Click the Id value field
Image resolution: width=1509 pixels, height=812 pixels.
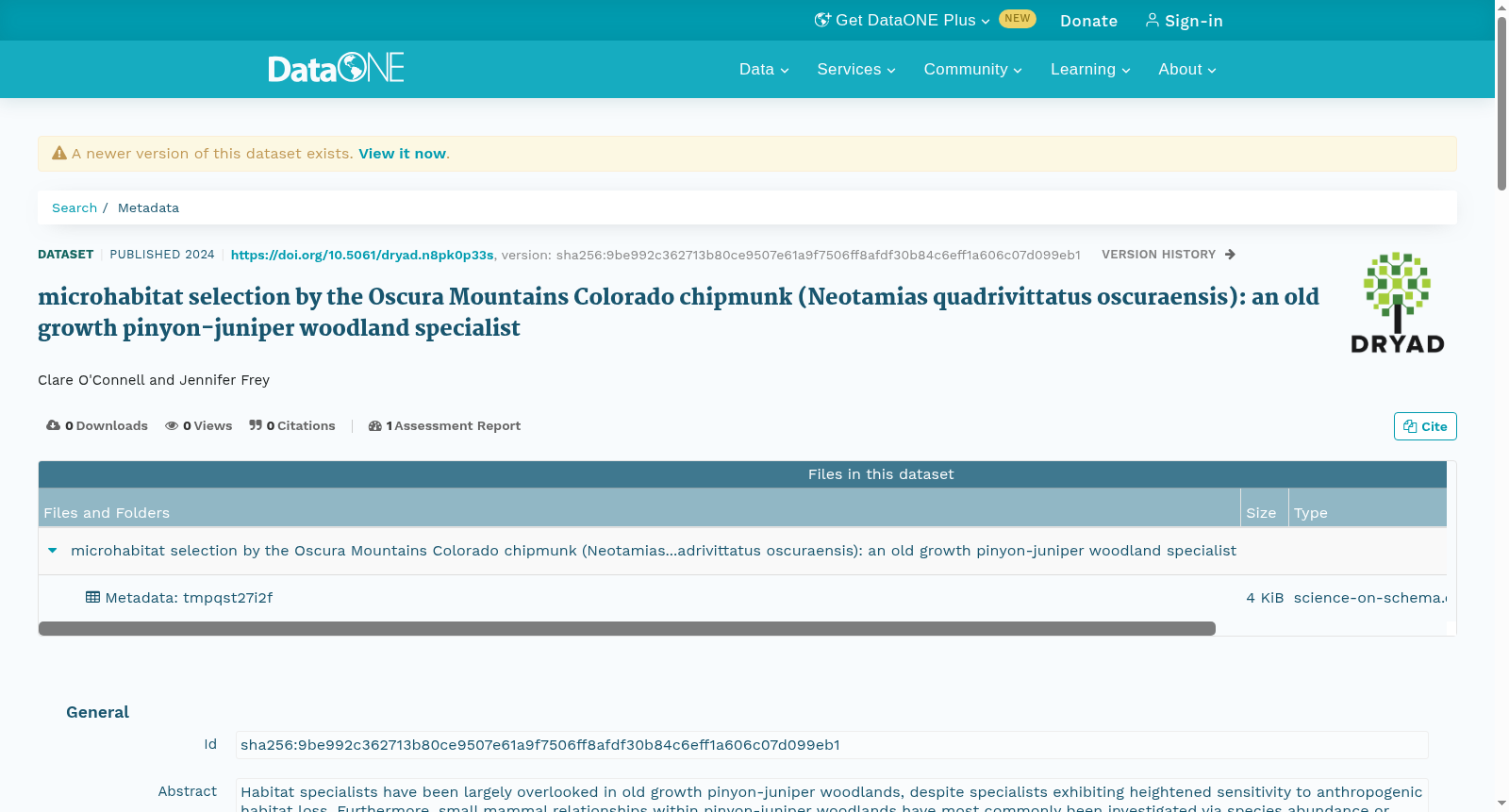pyautogui.click(x=832, y=745)
